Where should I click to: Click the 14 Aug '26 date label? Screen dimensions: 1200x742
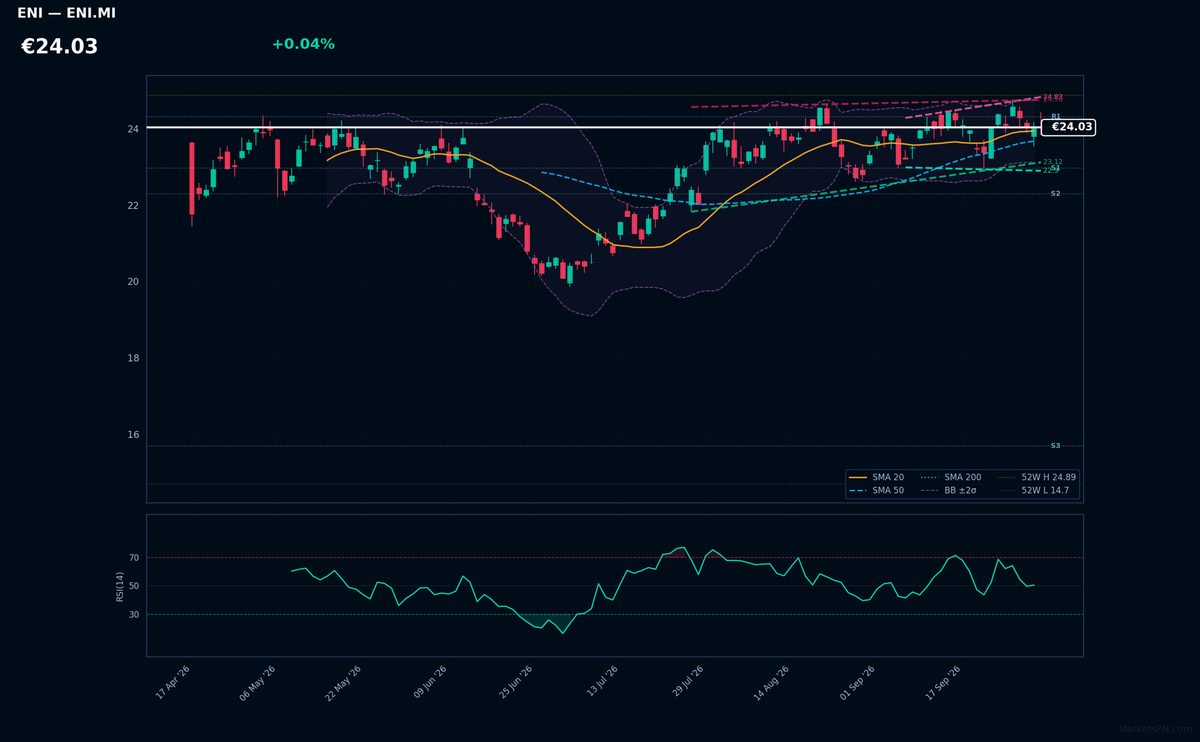773,683
